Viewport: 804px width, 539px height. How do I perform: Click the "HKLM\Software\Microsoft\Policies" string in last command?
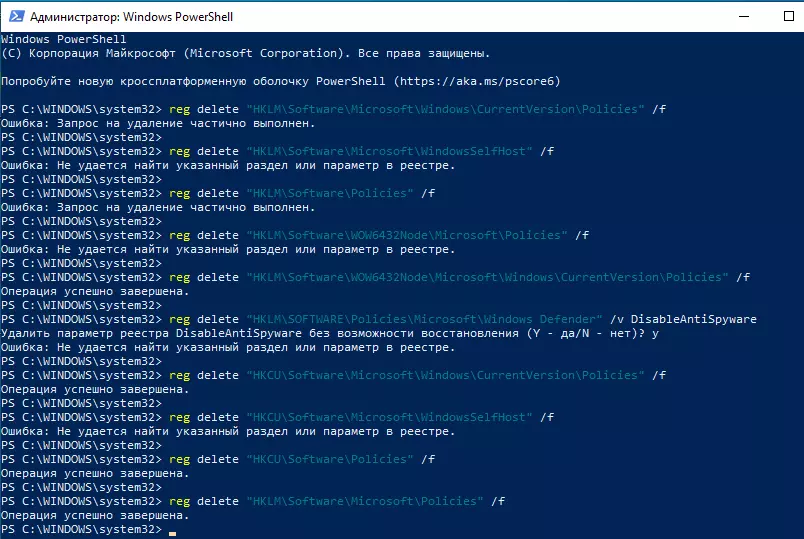(x=364, y=501)
